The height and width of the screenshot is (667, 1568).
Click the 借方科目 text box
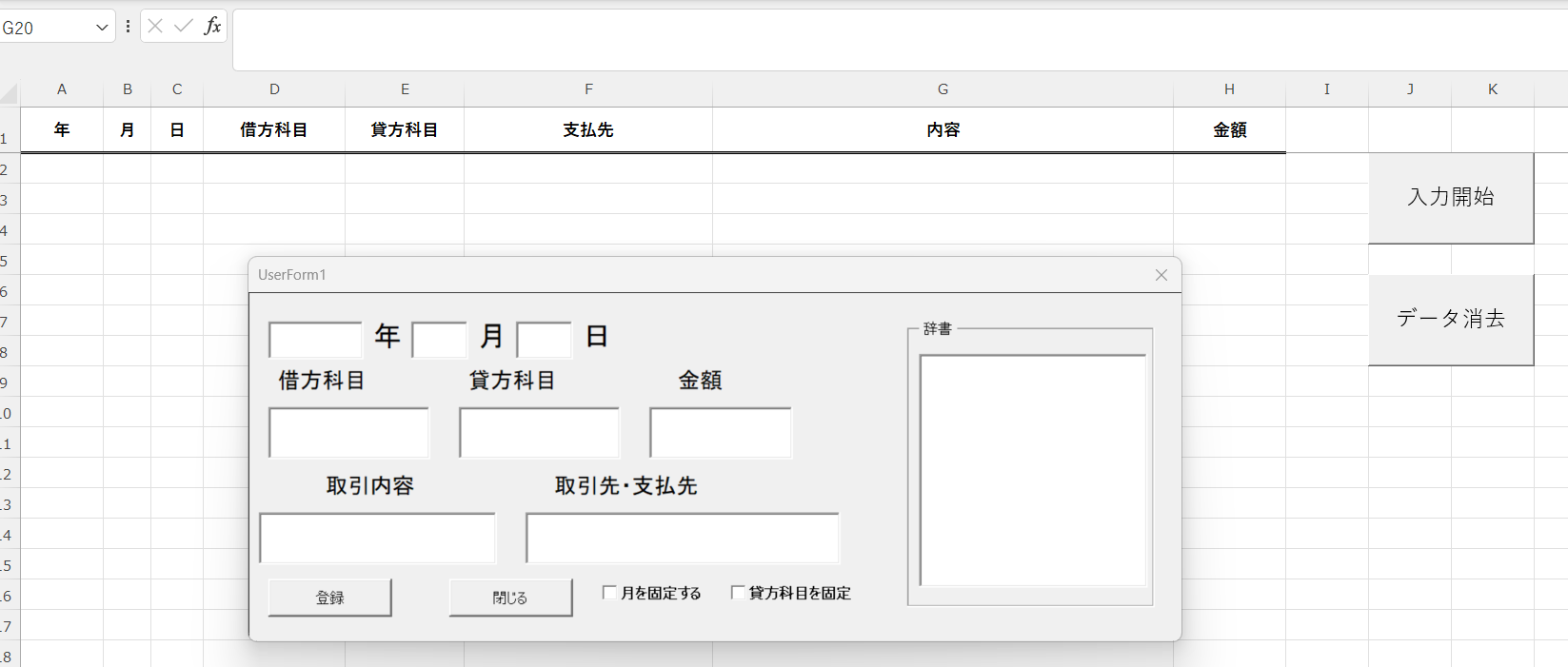point(348,433)
